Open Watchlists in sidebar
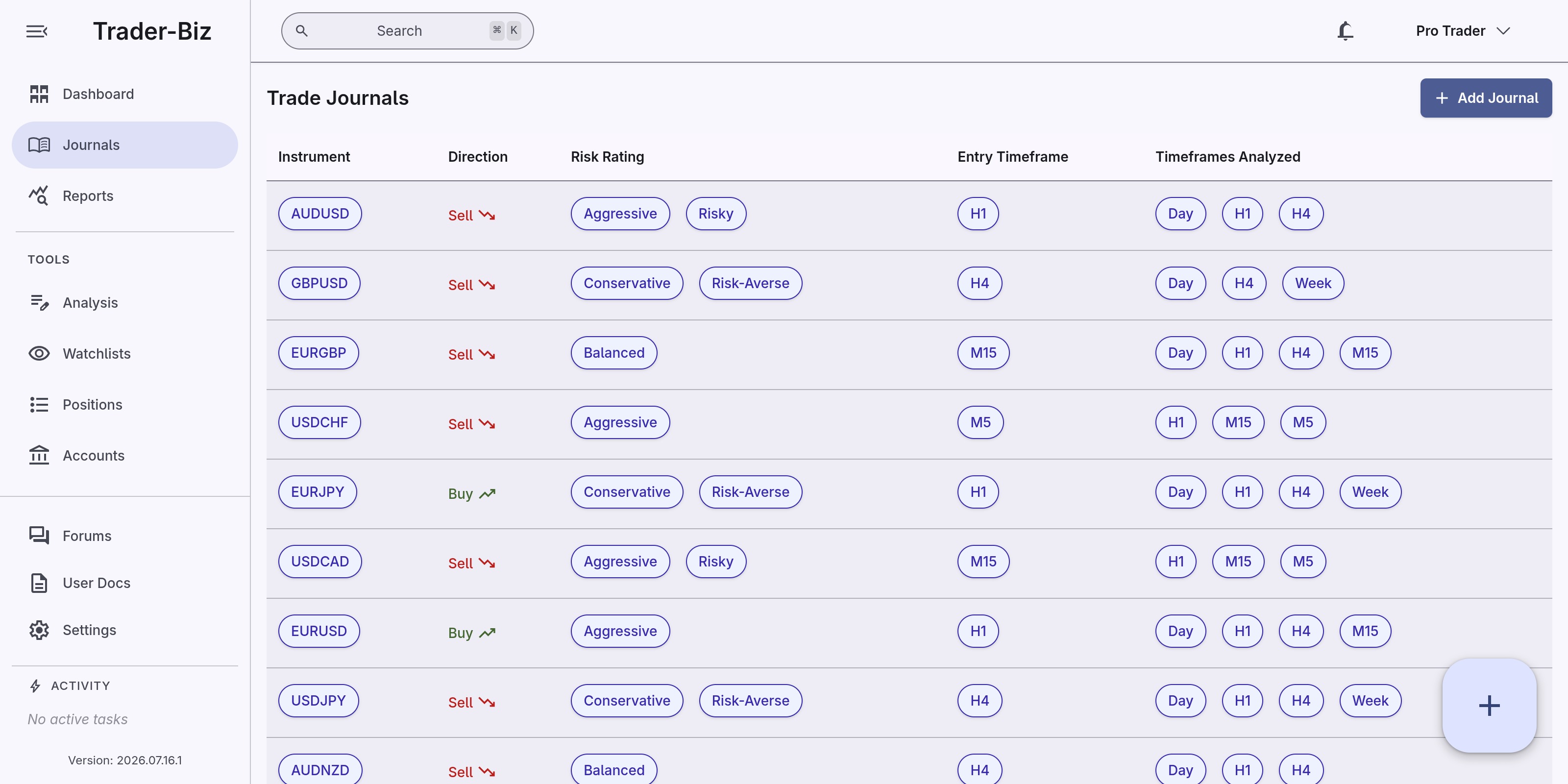The width and height of the screenshot is (1568, 784). pos(125,354)
